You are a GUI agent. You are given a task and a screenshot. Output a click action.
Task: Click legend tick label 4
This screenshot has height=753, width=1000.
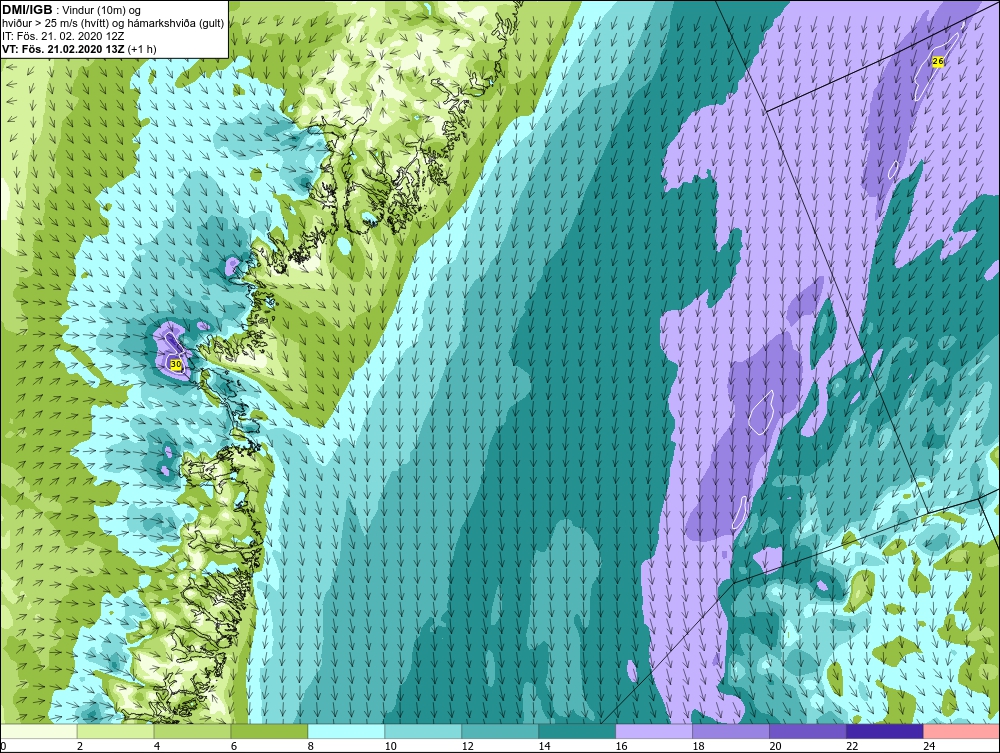(157, 746)
